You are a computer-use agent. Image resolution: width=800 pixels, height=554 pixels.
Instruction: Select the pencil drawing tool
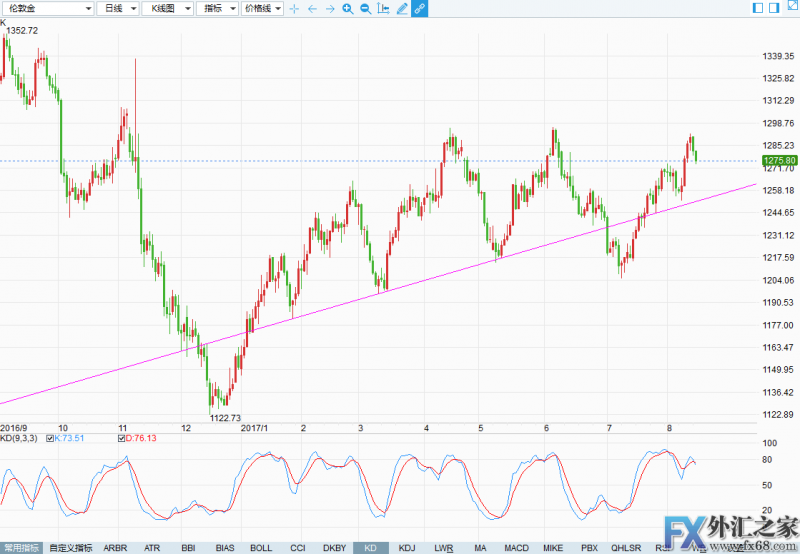(402, 8)
